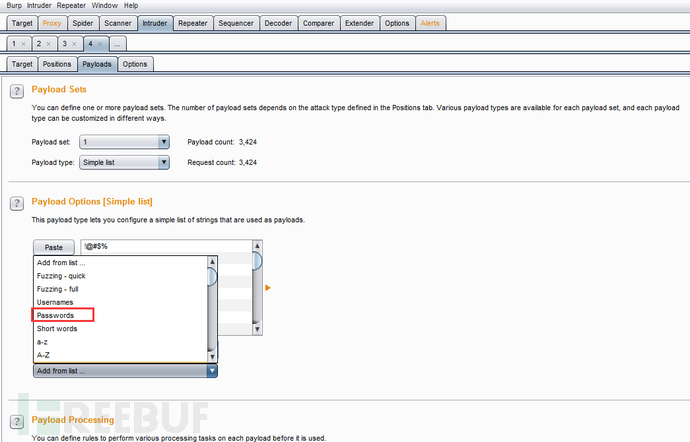Switch to the Comparer tab
This screenshot has width=690, height=442.
coord(318,23)
